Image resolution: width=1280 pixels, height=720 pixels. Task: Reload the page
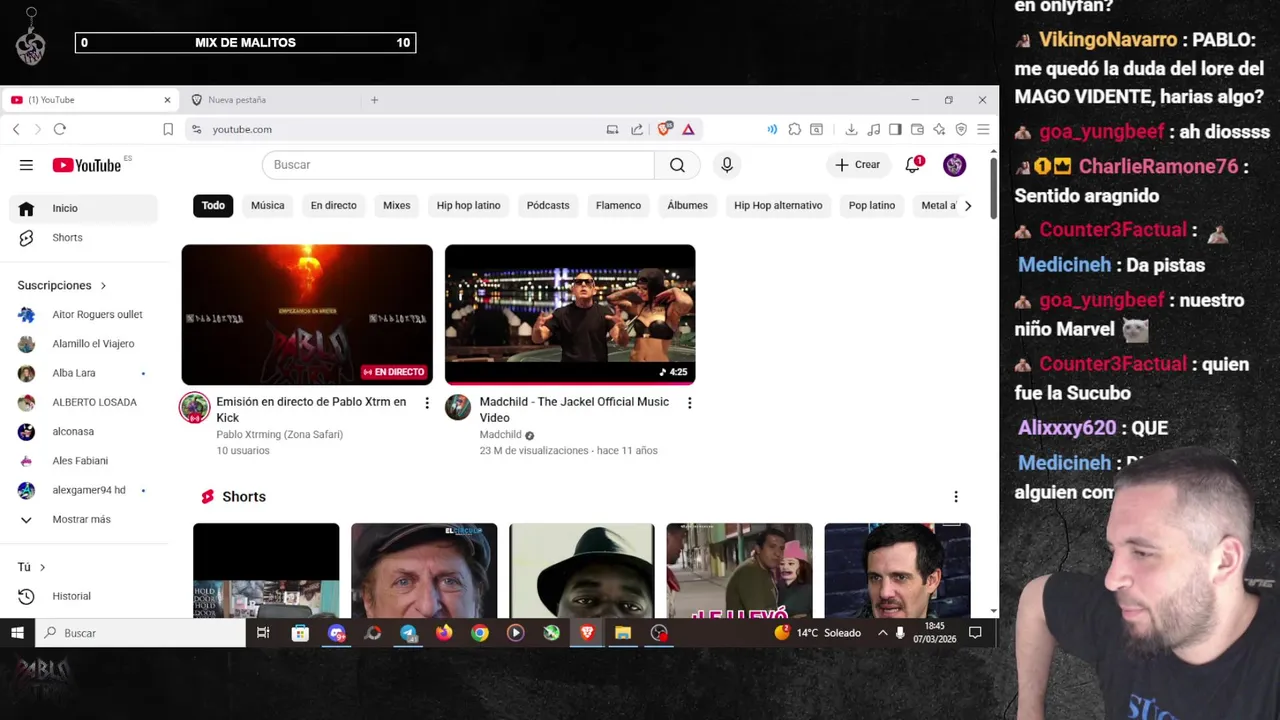coord(60,129)
